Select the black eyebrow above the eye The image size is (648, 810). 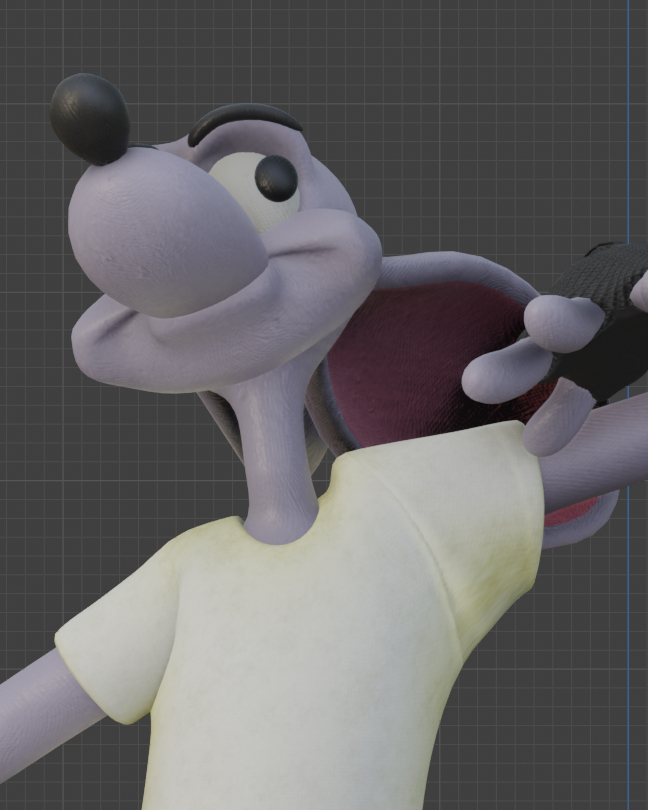tap(243, 118)
